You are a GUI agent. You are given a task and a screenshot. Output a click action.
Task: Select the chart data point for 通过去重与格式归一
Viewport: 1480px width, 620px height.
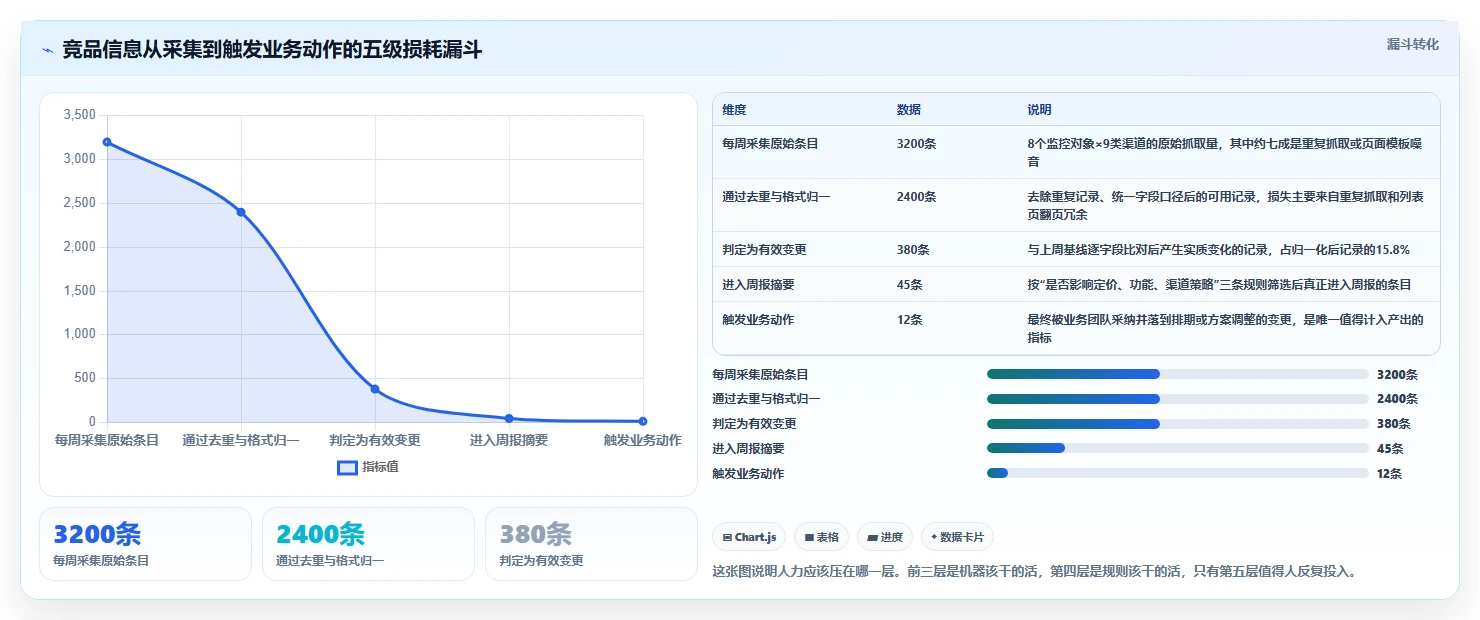pyautogui.click(x=241, y=212)
